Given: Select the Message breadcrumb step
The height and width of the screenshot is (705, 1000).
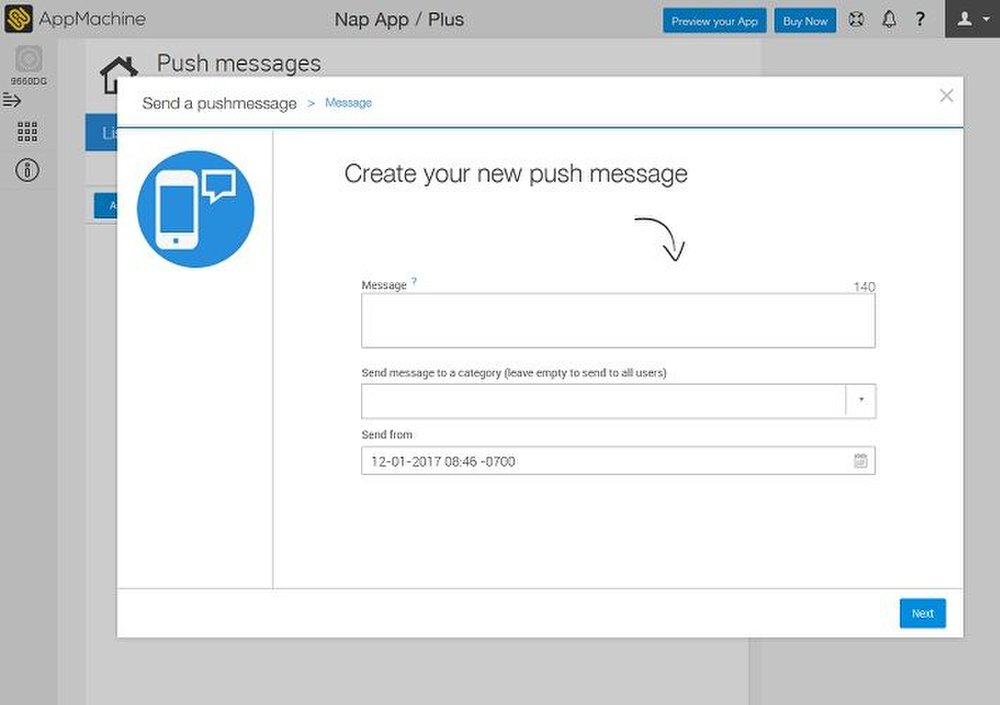Looking at the screenshot, I should (348, 103).
